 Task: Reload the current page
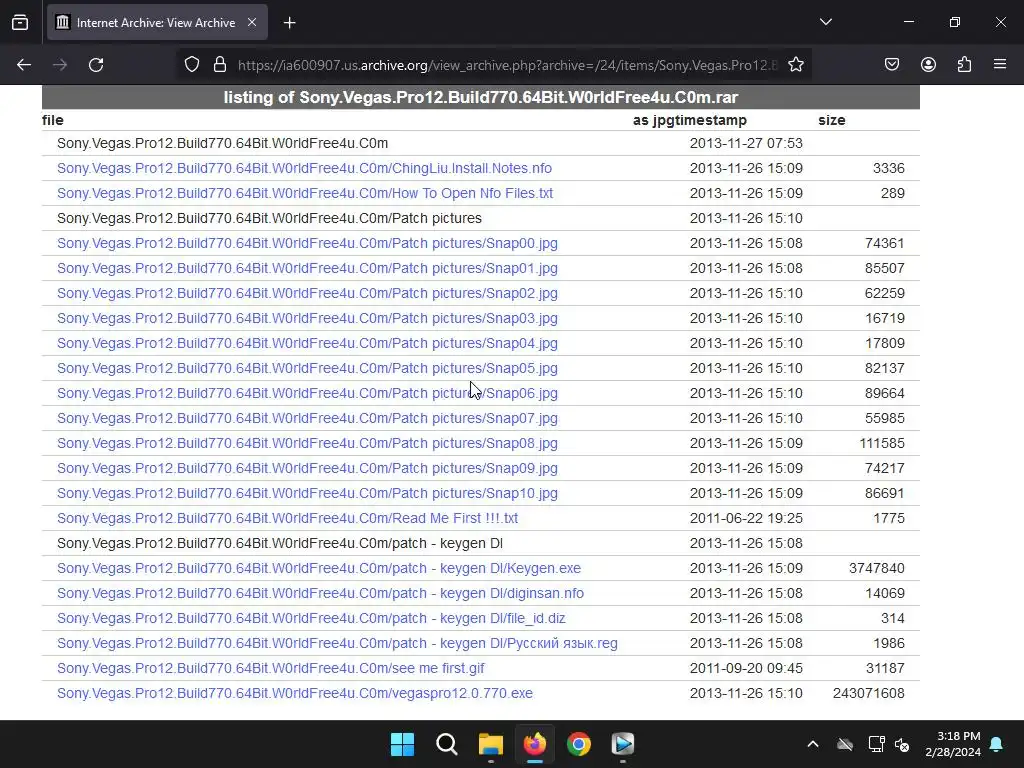pyautogui.click(x=96, y=65)
